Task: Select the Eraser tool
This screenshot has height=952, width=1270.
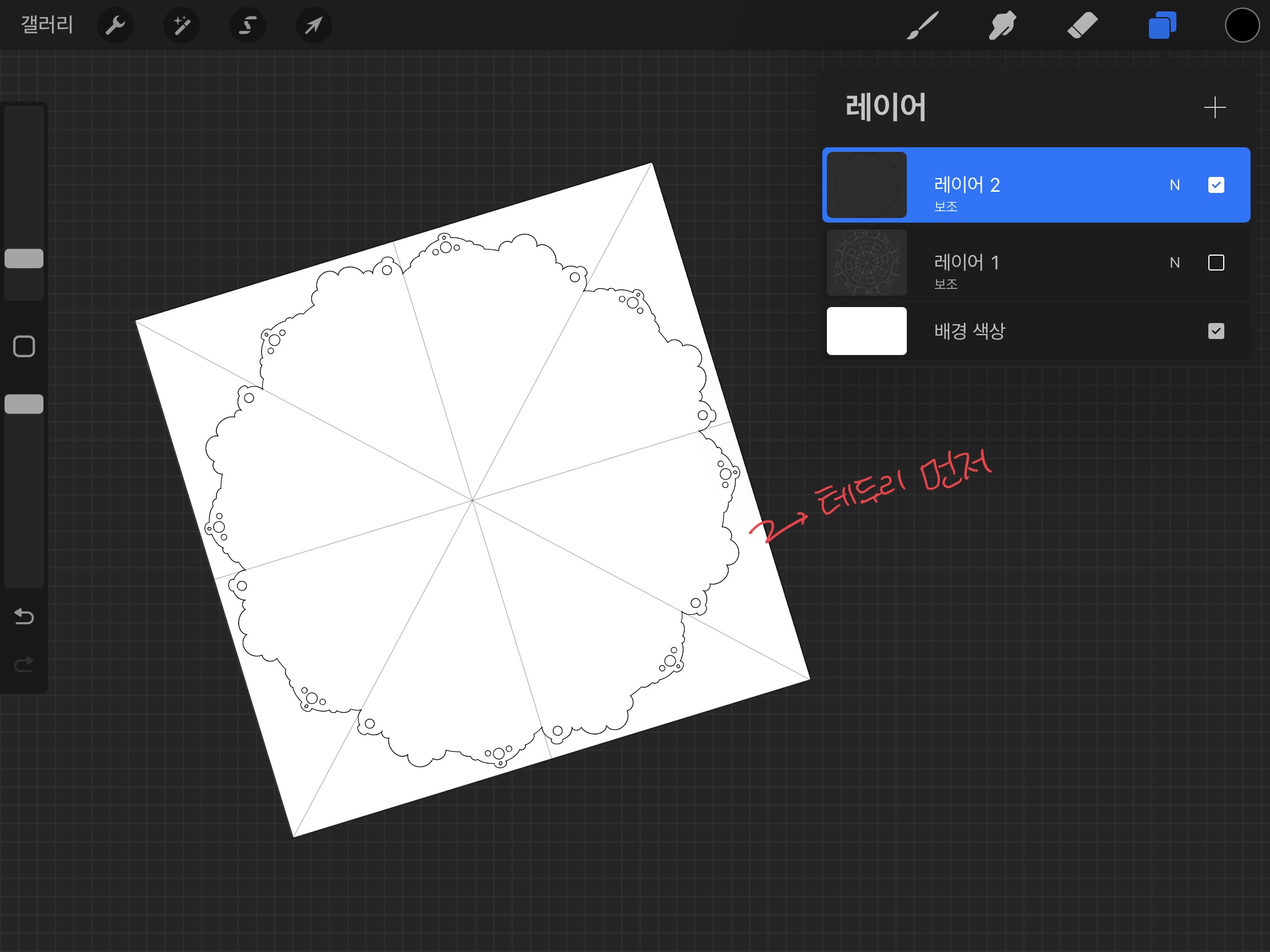Action: click(x=1082, y=25)
